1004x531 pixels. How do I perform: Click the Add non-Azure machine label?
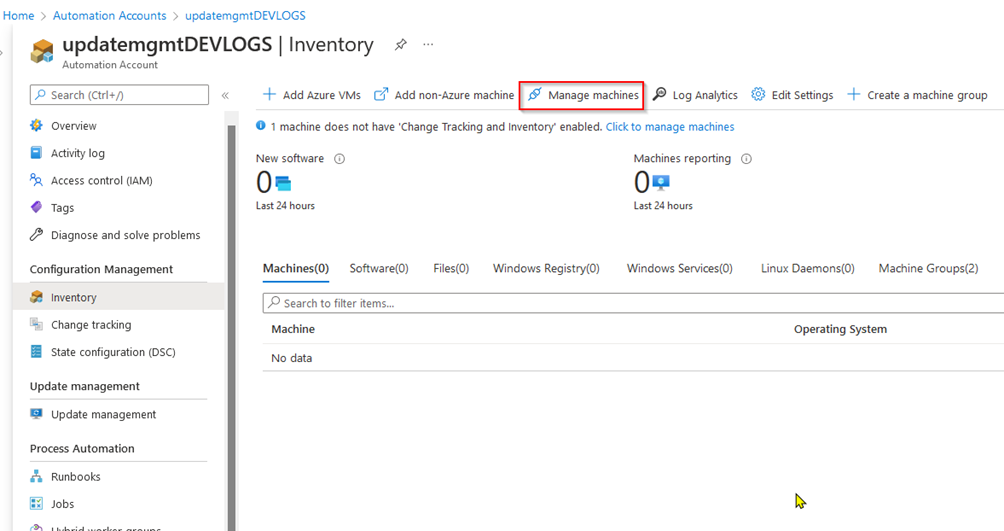(x=454, y=95)
